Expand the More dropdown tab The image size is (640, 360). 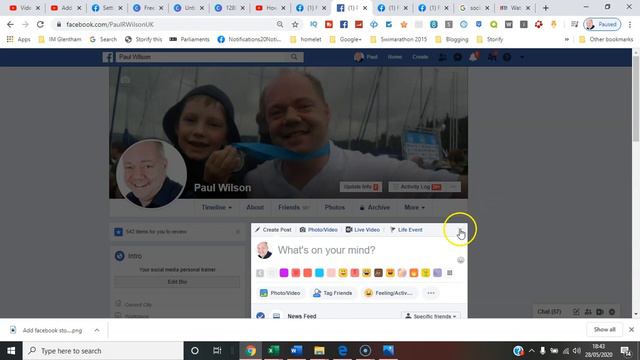[414, 208]
